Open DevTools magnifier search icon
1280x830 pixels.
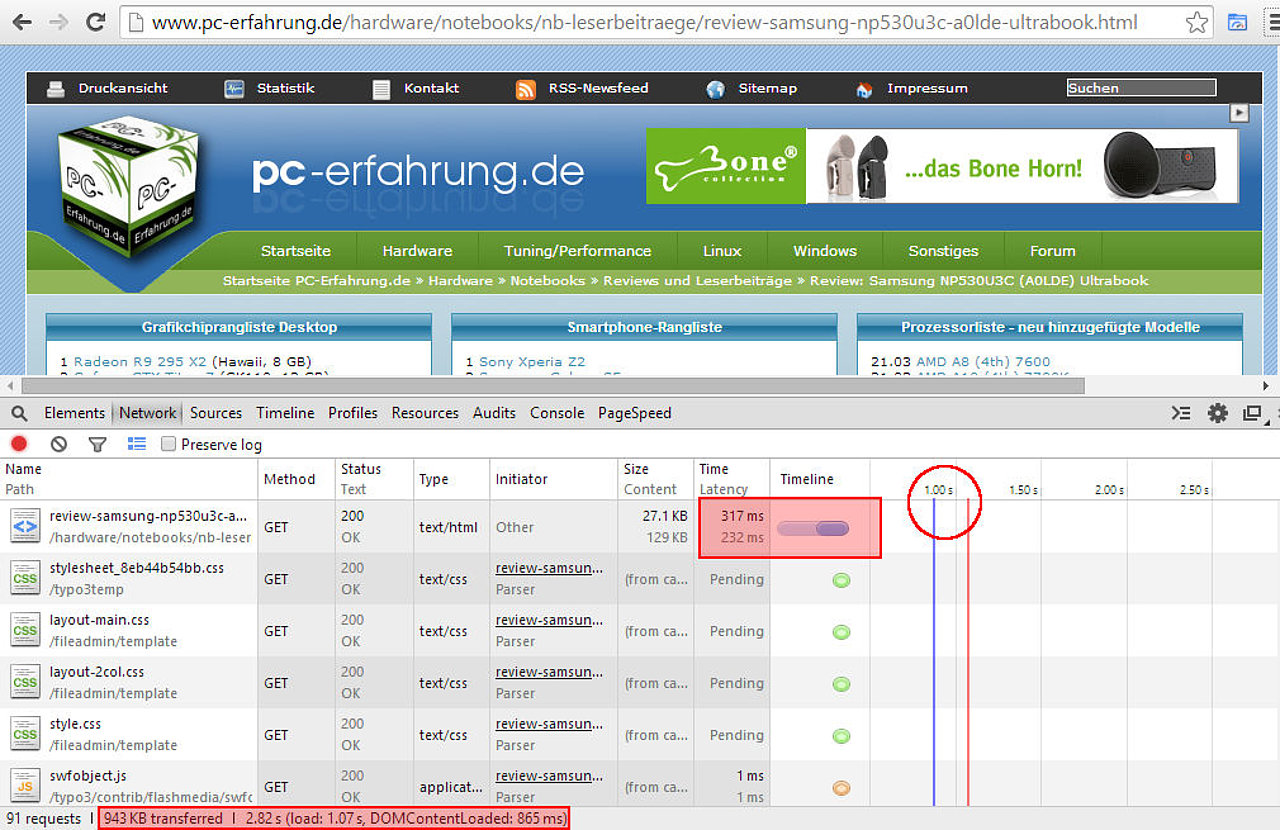[x=21, y=412]
